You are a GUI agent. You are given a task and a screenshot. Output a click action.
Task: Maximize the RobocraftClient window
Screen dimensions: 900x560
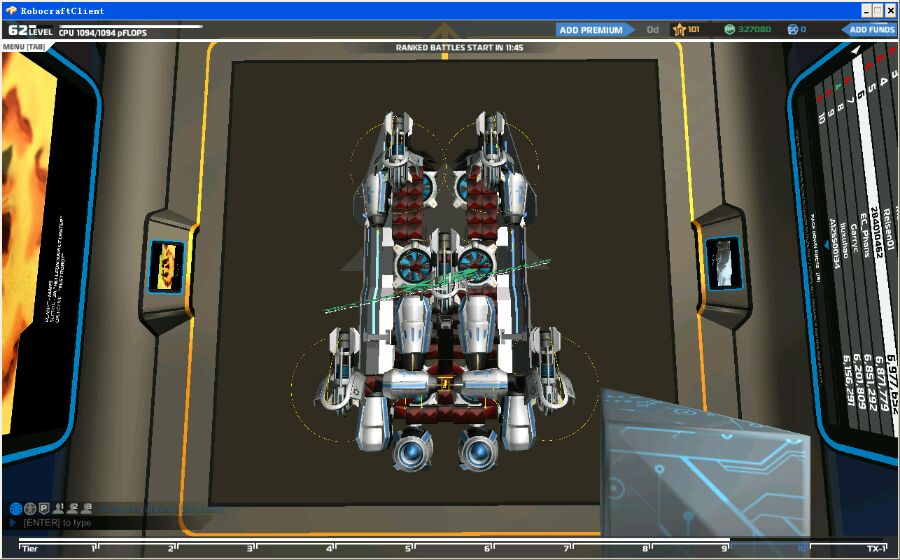tap(878, 10)
